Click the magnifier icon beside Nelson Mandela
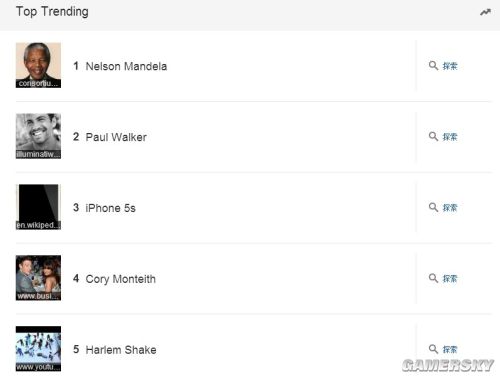This screenshot has width=500, height=377. point(433,65)
